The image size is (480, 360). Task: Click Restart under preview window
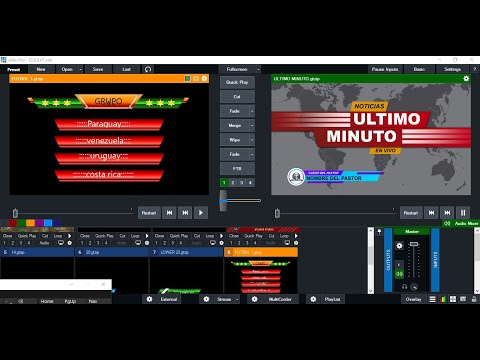(149, 213)
